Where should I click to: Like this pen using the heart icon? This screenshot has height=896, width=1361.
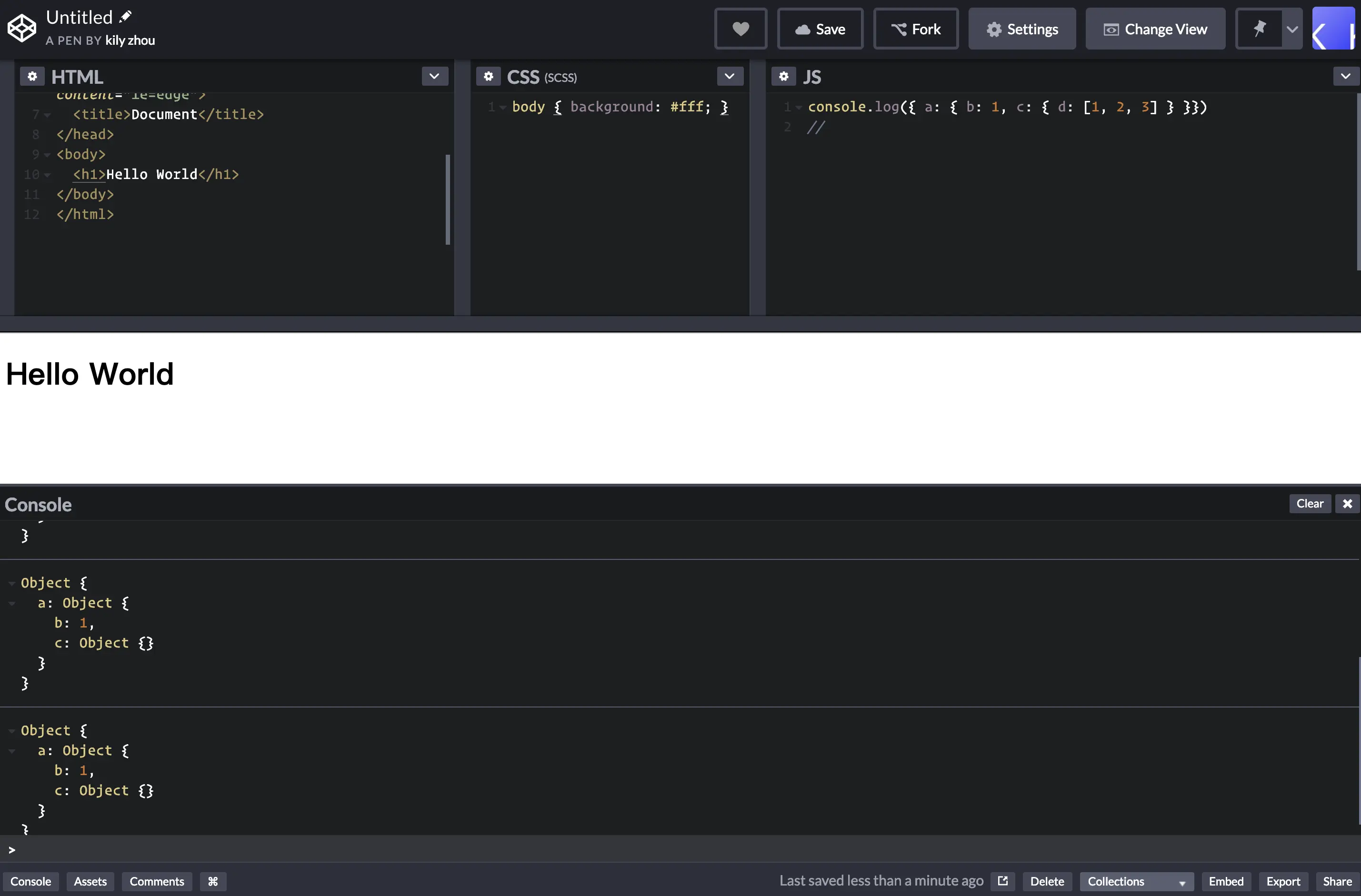coord(741,28)
